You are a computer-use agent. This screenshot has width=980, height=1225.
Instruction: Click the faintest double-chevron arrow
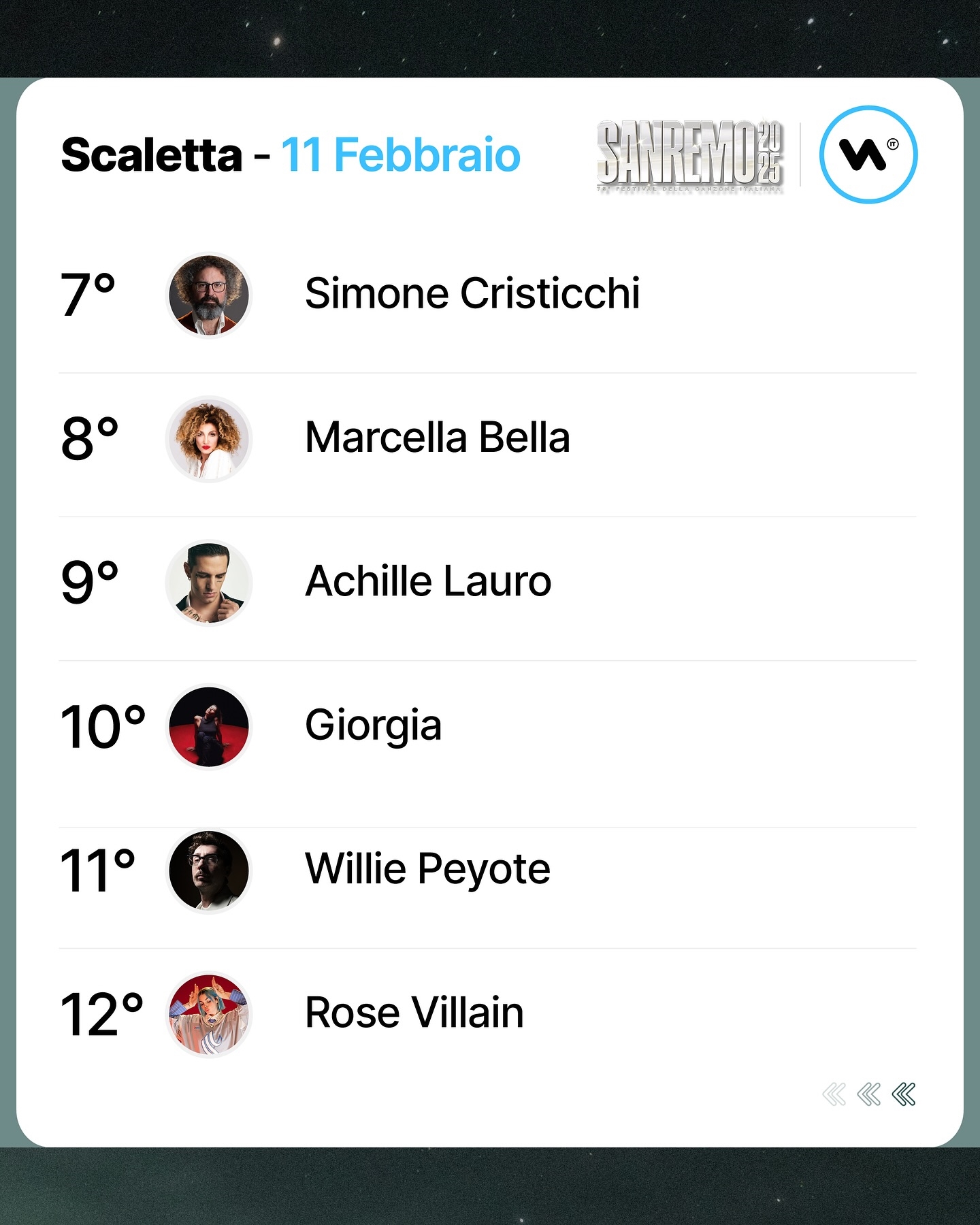[834, 1094]
